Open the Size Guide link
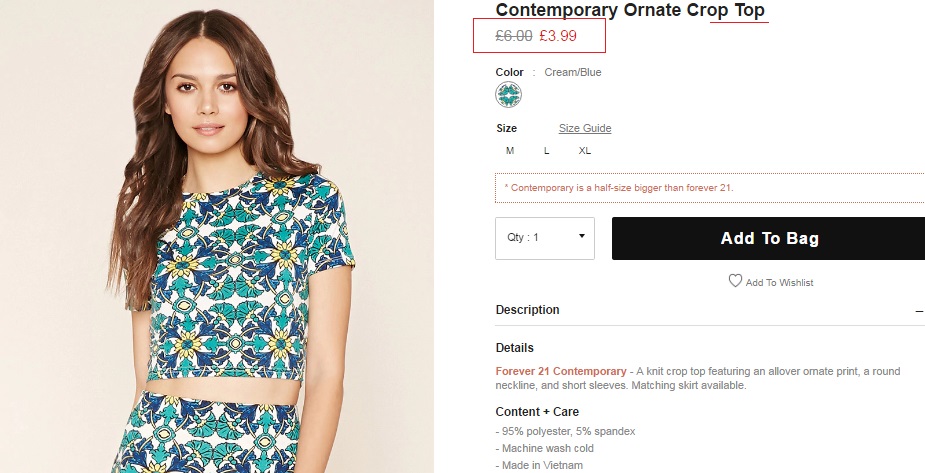Screen dimensions: 925x473 point(585,128)
